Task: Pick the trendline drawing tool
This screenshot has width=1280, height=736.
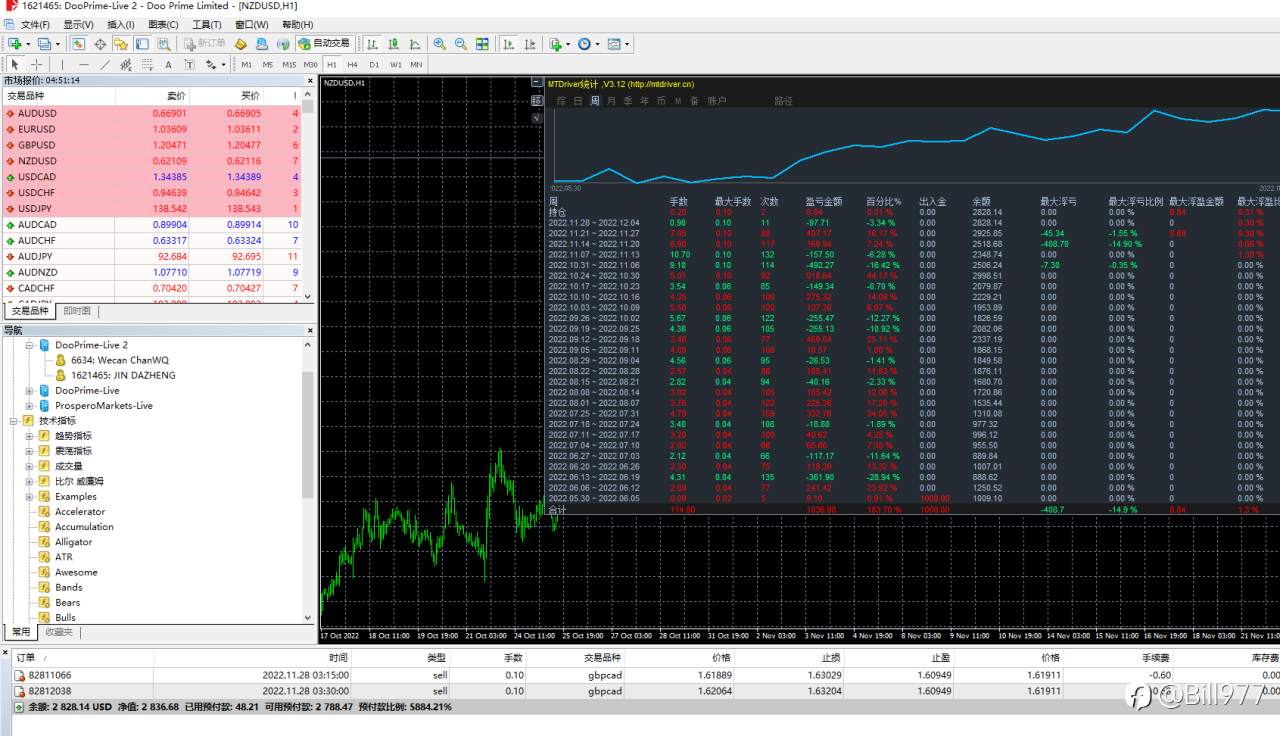Action: 106,64
